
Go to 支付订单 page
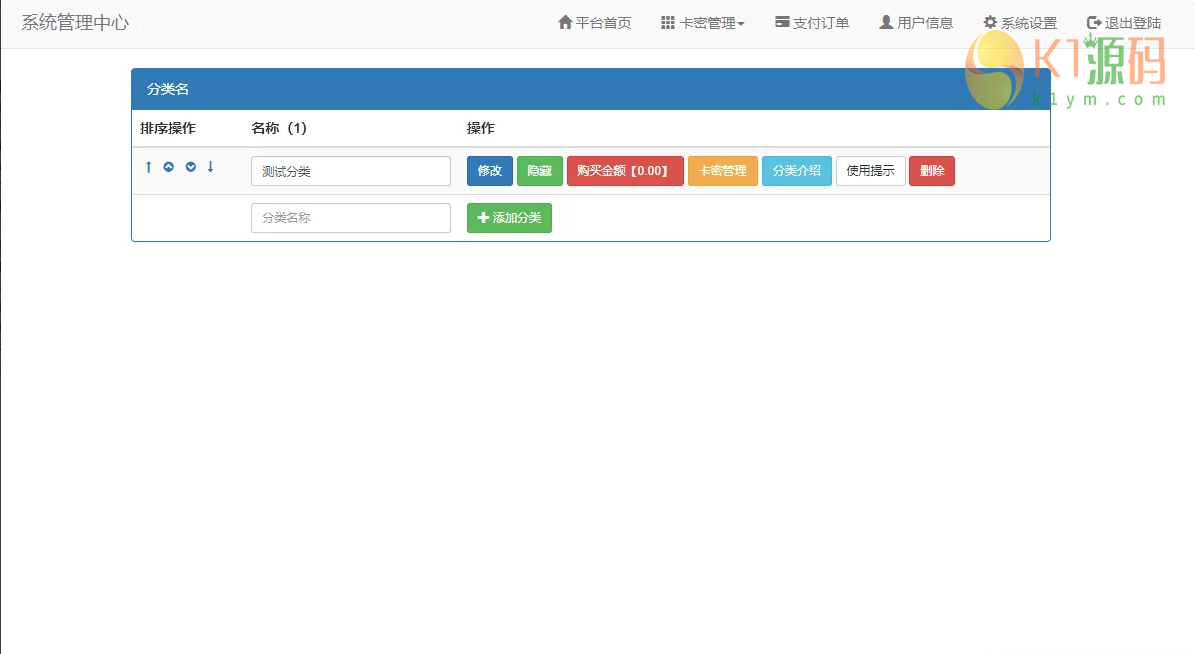pyautogui.click(x=812, y=23)
